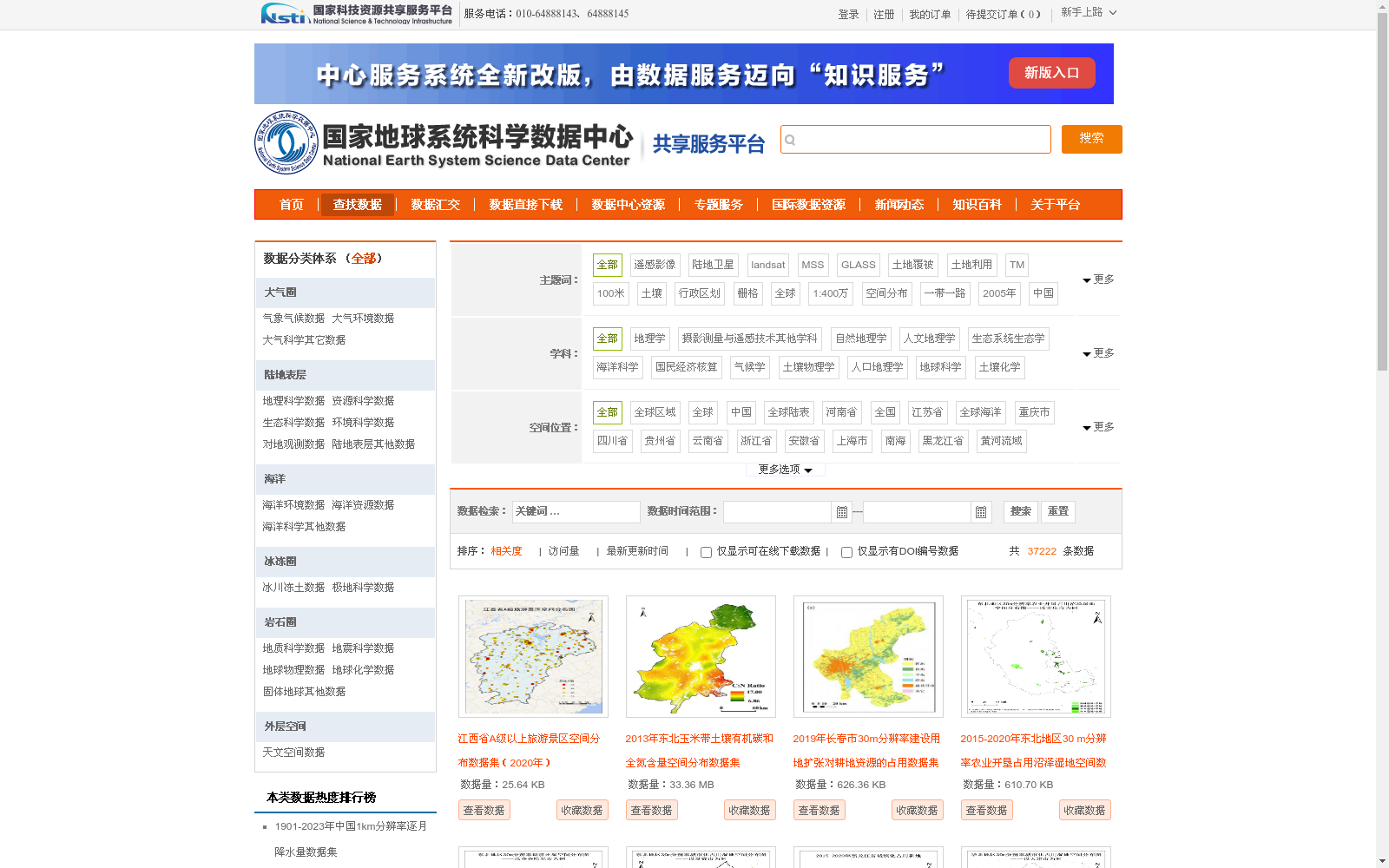This screenshot has height=868, width=1389.
Task: Click the start date input field
Action: [777, 512]
